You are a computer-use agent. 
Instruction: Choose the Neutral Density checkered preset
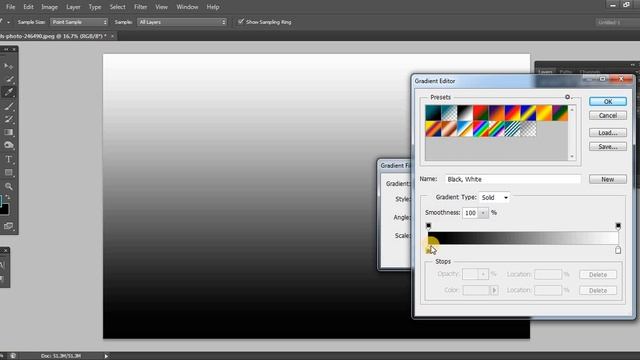tap(528, 129)
